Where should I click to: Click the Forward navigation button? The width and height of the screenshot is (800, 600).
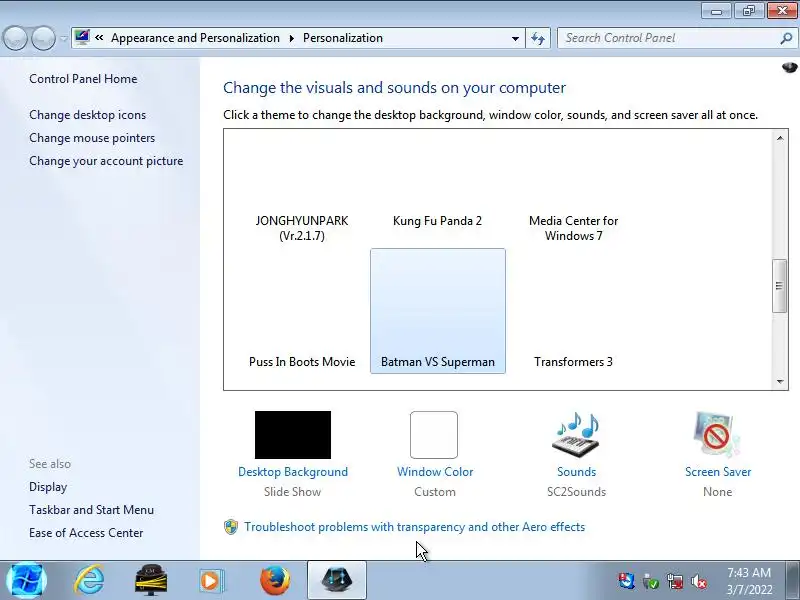pos(44,38)
